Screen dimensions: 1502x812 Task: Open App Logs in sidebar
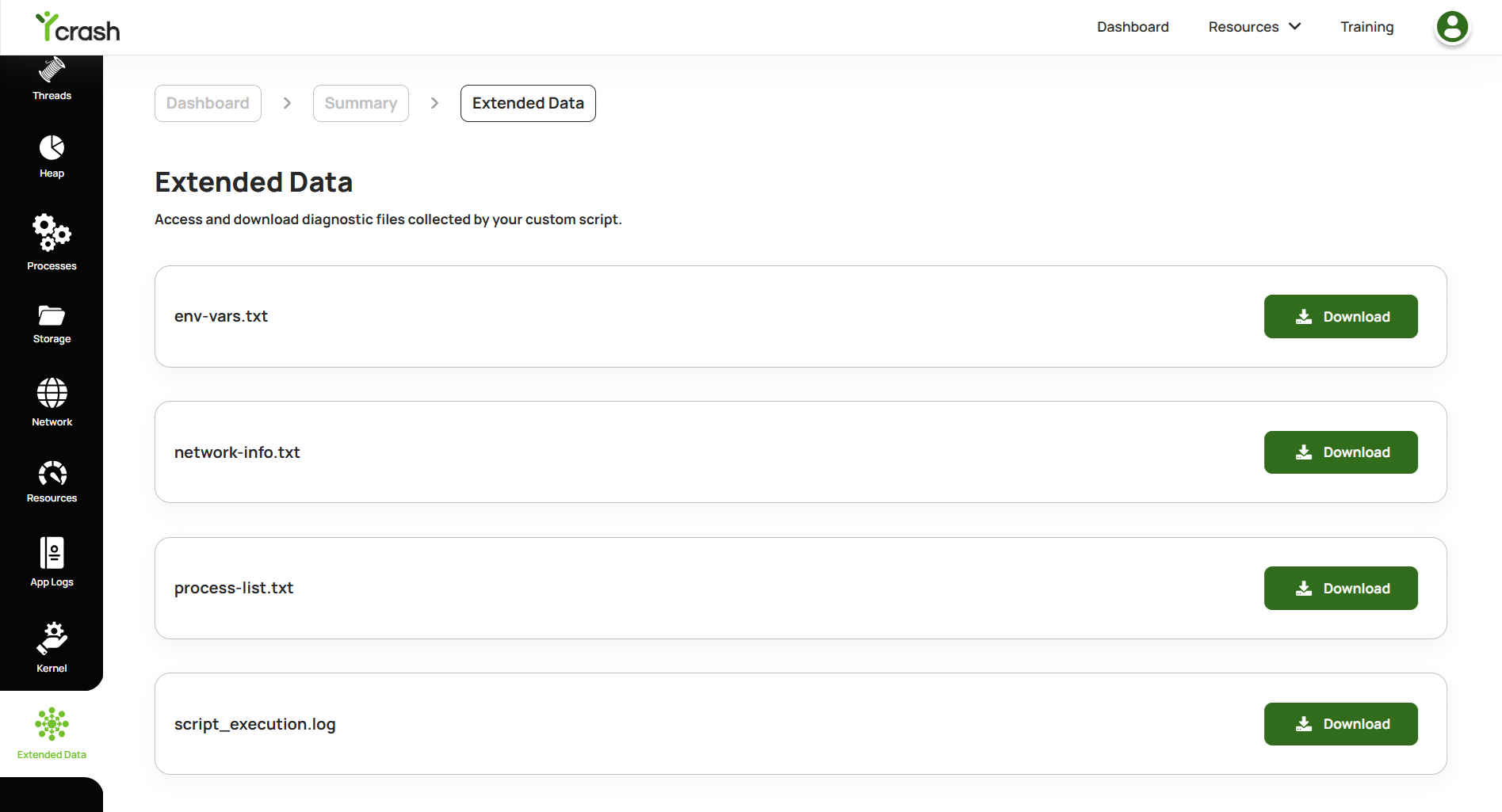tap(52, 562)
